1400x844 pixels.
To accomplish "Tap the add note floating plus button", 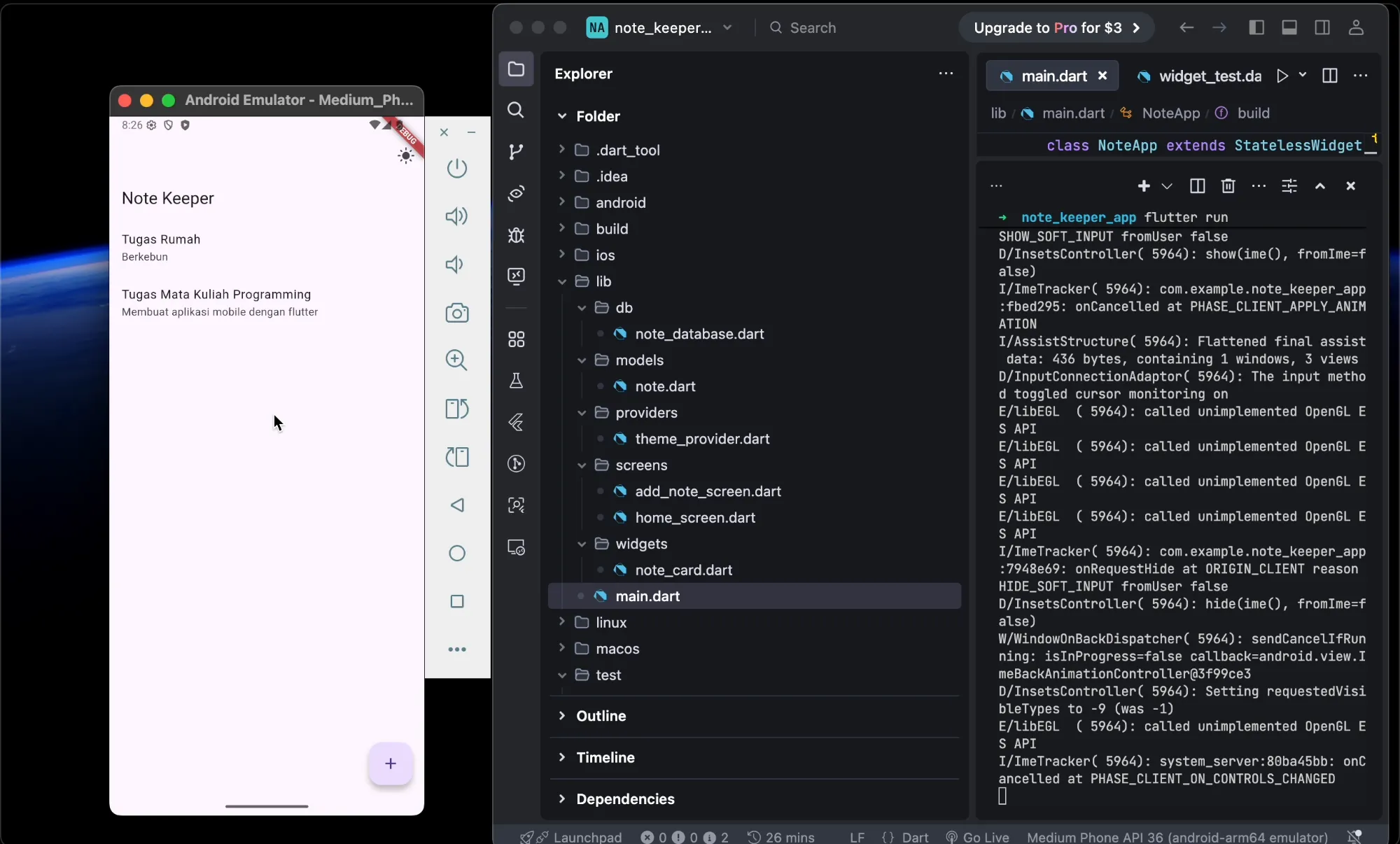I will click(x=390, y=764).
